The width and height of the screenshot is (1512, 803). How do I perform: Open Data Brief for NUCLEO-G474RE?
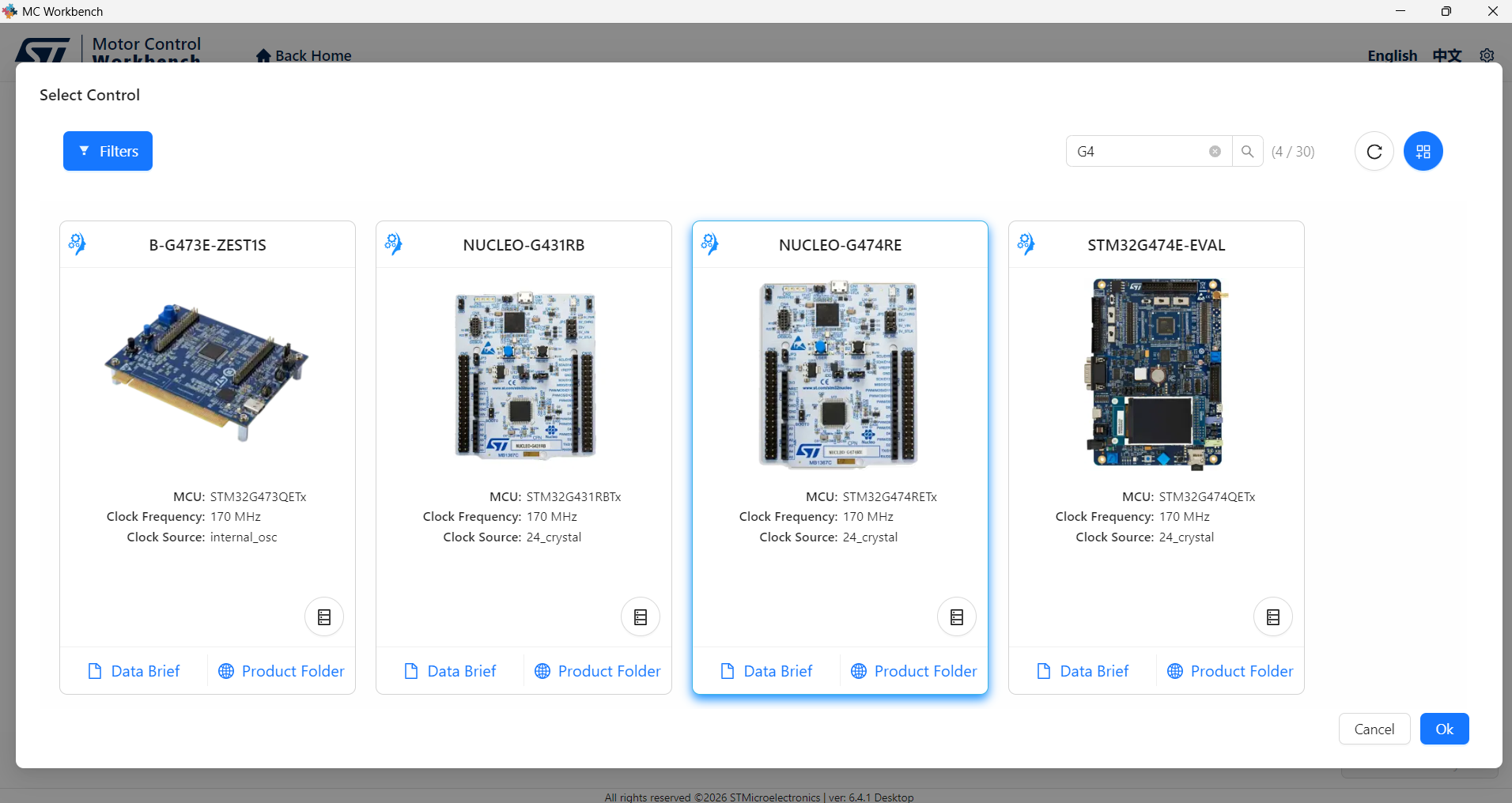tap(766, 671)
